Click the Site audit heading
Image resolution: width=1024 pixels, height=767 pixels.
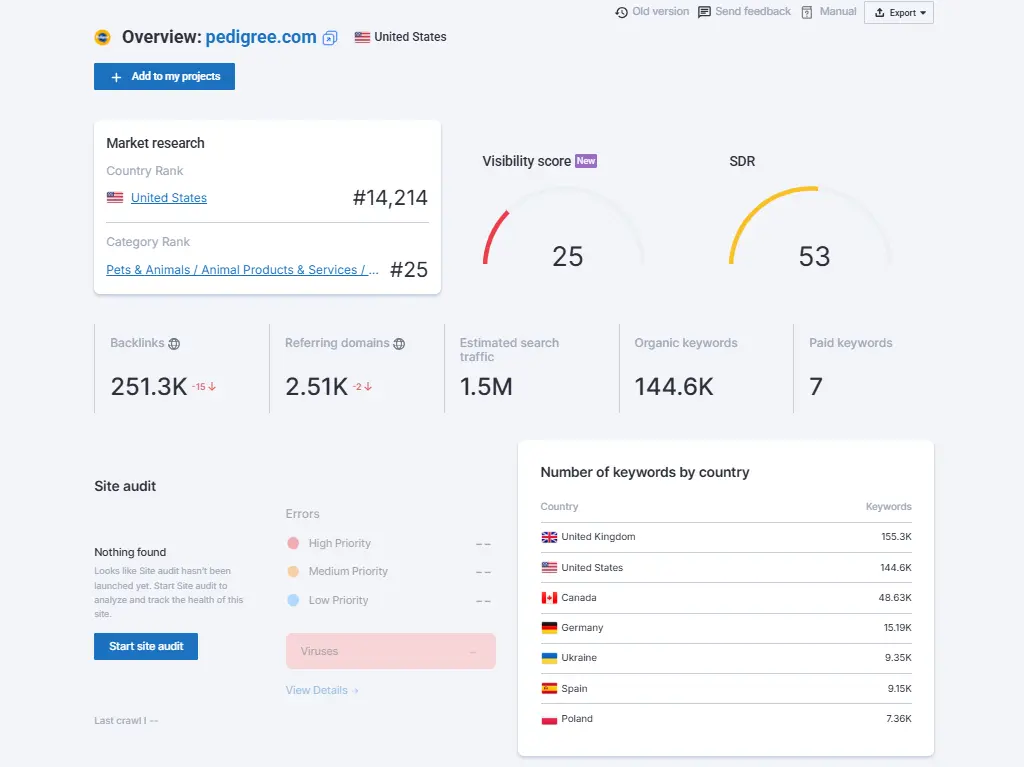coord(125,486)
